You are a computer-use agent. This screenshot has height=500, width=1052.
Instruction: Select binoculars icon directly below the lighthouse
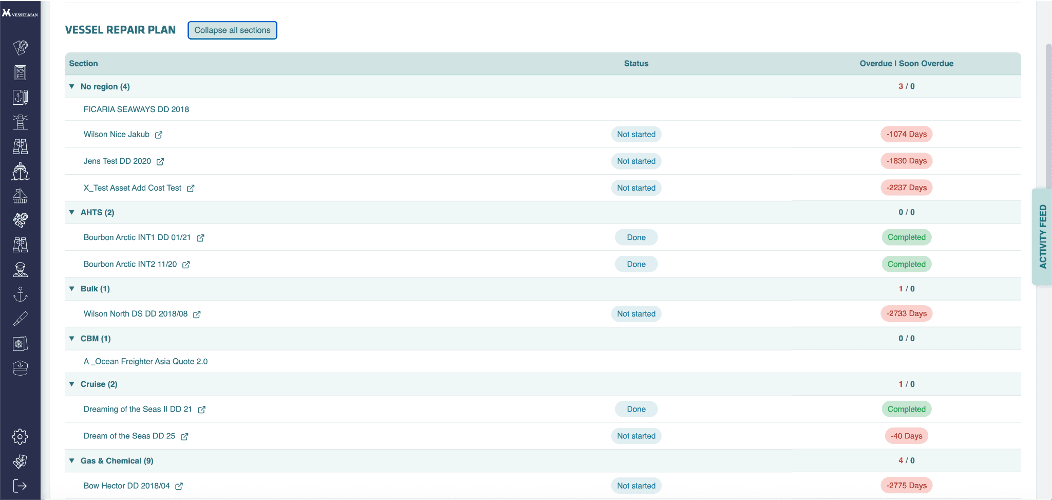(20, 146)
